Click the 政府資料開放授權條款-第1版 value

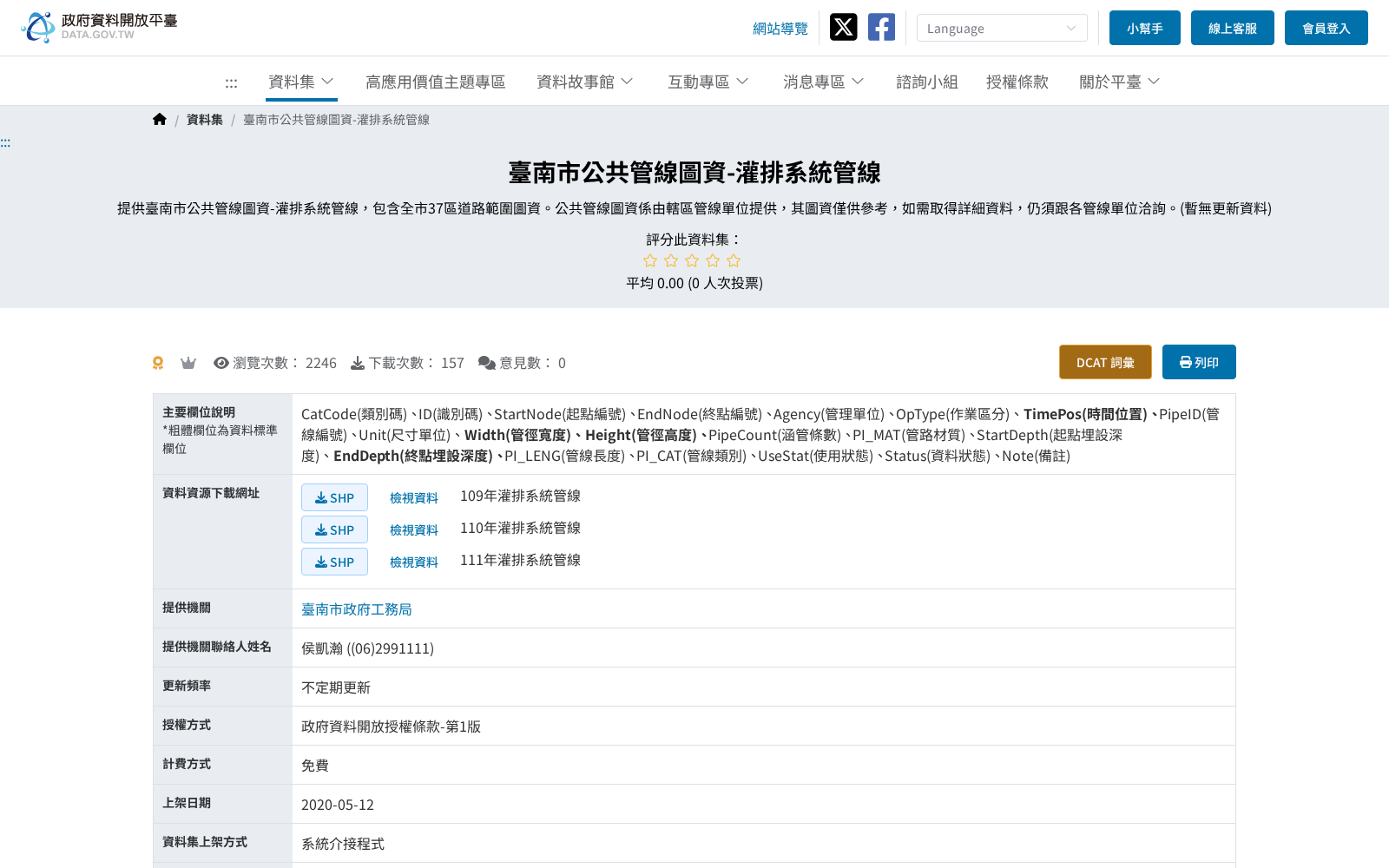(391, 727)
